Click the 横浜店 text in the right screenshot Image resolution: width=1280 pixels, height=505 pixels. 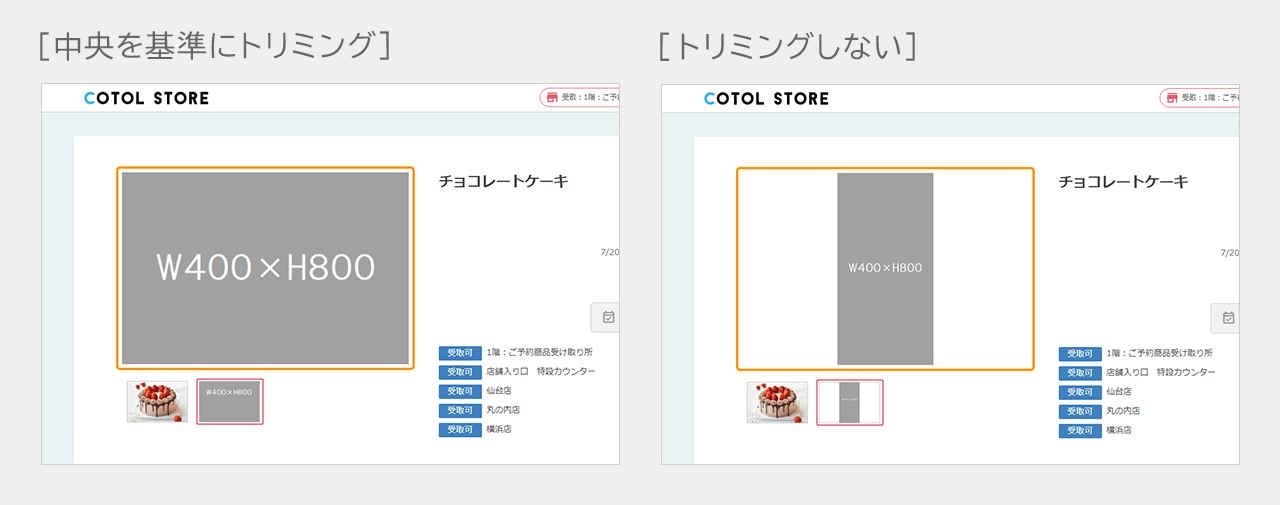point(1119,431)
